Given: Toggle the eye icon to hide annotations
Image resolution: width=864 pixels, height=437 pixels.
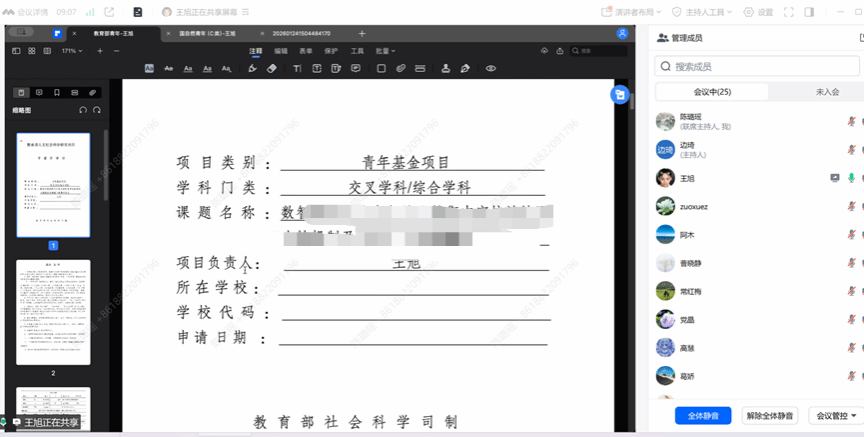Looking at the screenshot, I should click(x=491, y=69).
